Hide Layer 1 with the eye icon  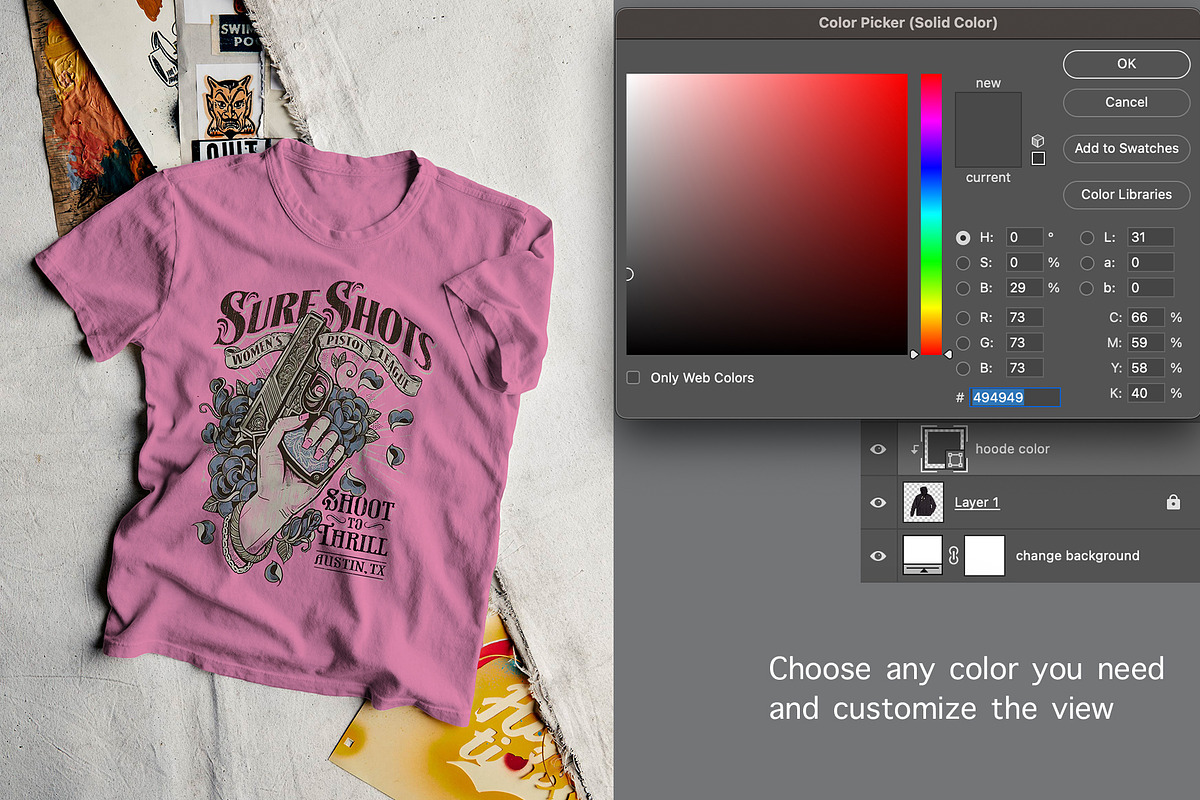878,502
